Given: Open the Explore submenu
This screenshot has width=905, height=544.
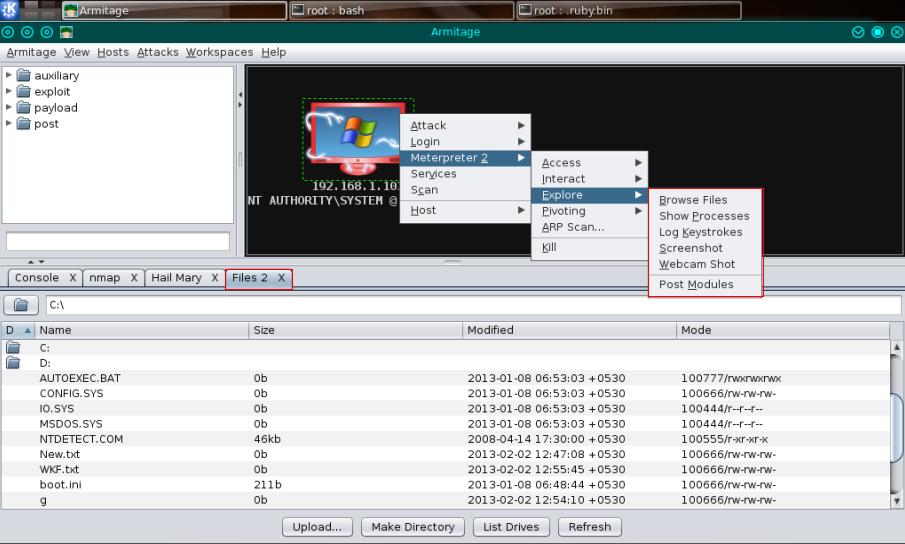Looking at the screenshot, I should coord(589,195).
